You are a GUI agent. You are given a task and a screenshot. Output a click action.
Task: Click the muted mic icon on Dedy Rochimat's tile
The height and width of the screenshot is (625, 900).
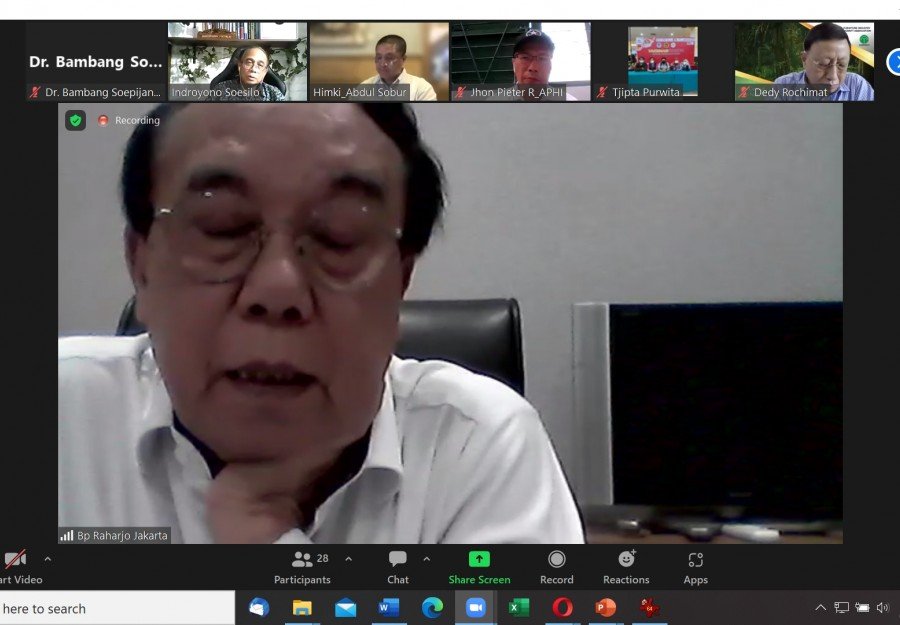pyautogui.click(x=744, y=92)
